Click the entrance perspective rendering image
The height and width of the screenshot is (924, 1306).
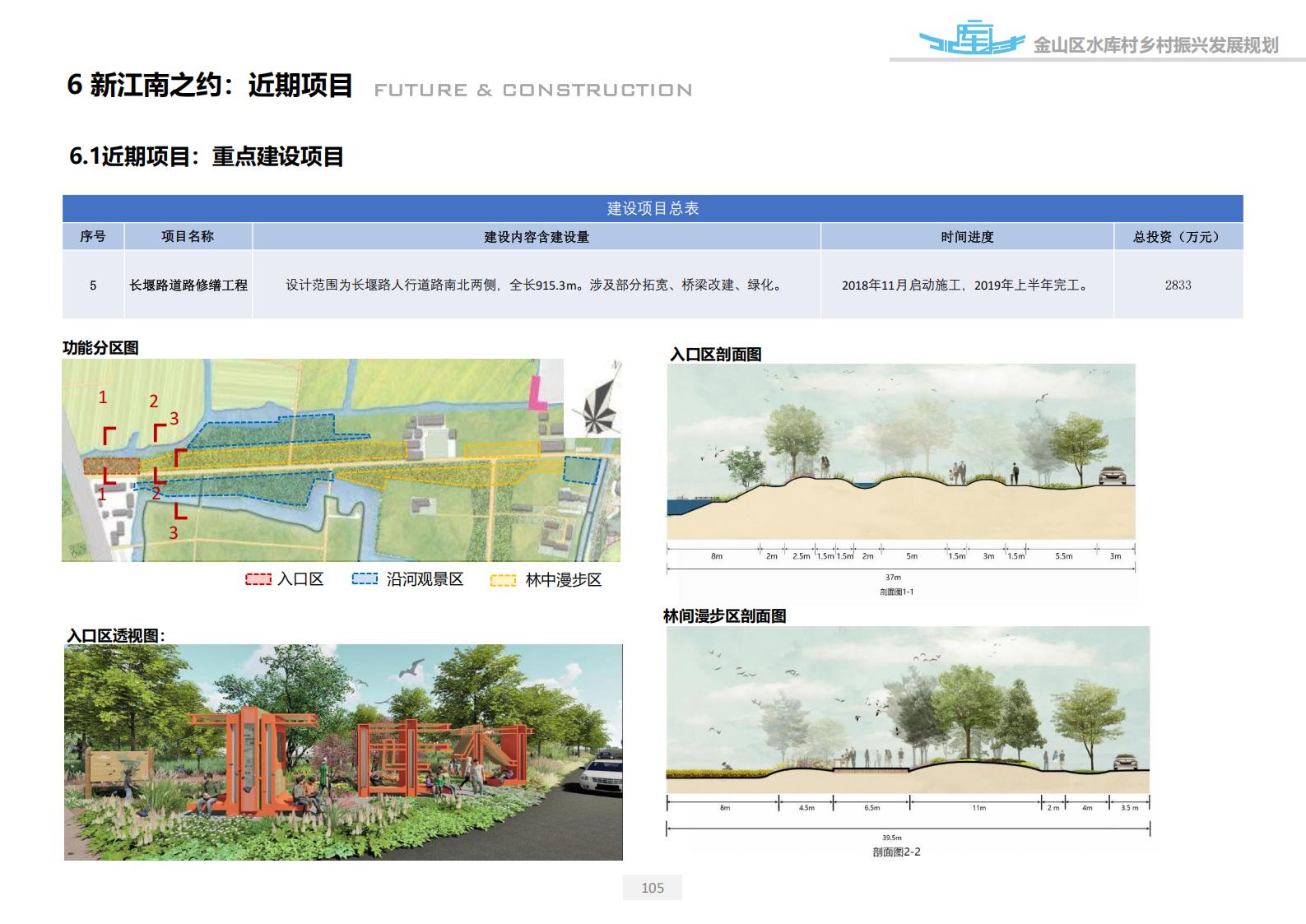pos(343,752)
